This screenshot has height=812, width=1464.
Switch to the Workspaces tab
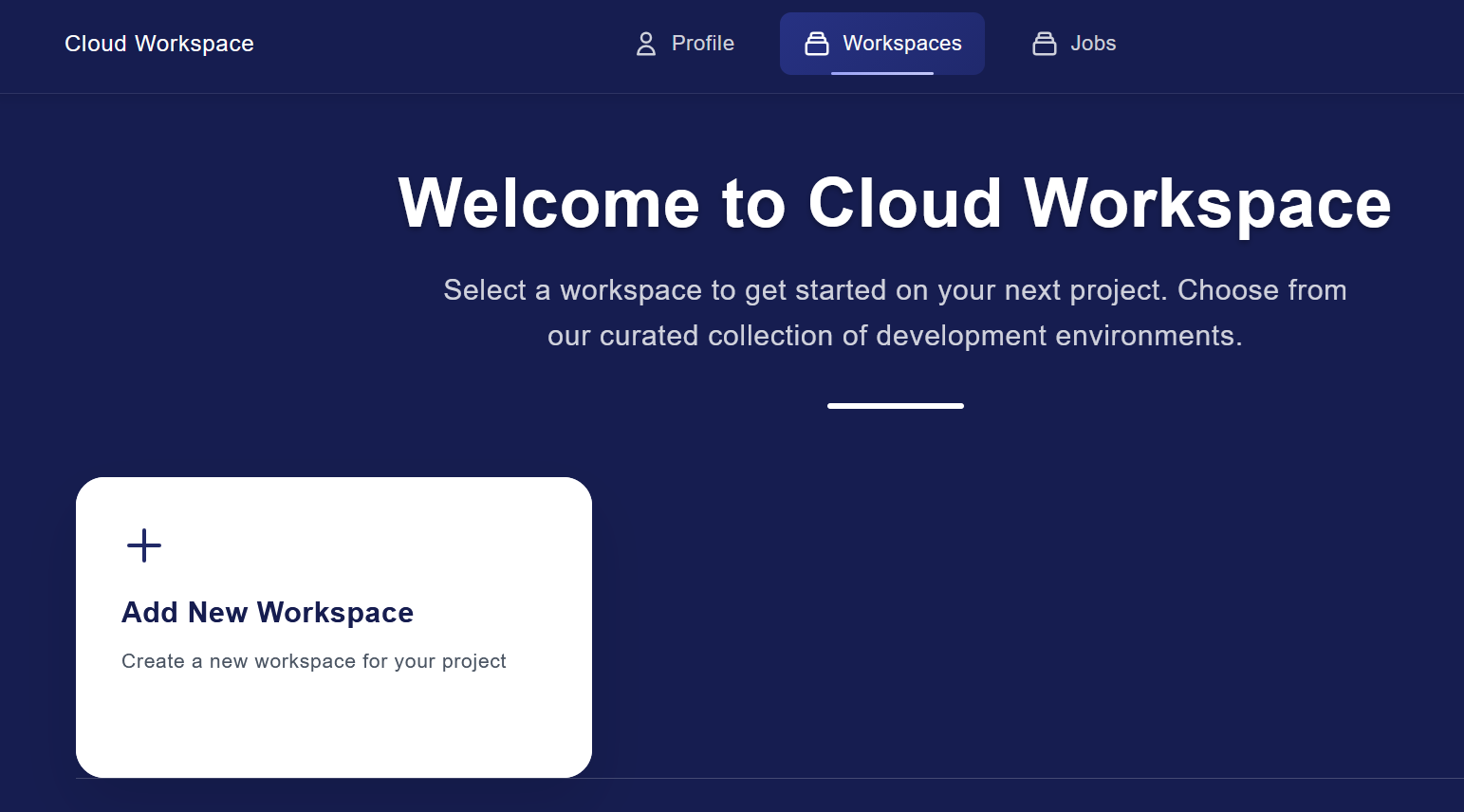tap(881, 44)
